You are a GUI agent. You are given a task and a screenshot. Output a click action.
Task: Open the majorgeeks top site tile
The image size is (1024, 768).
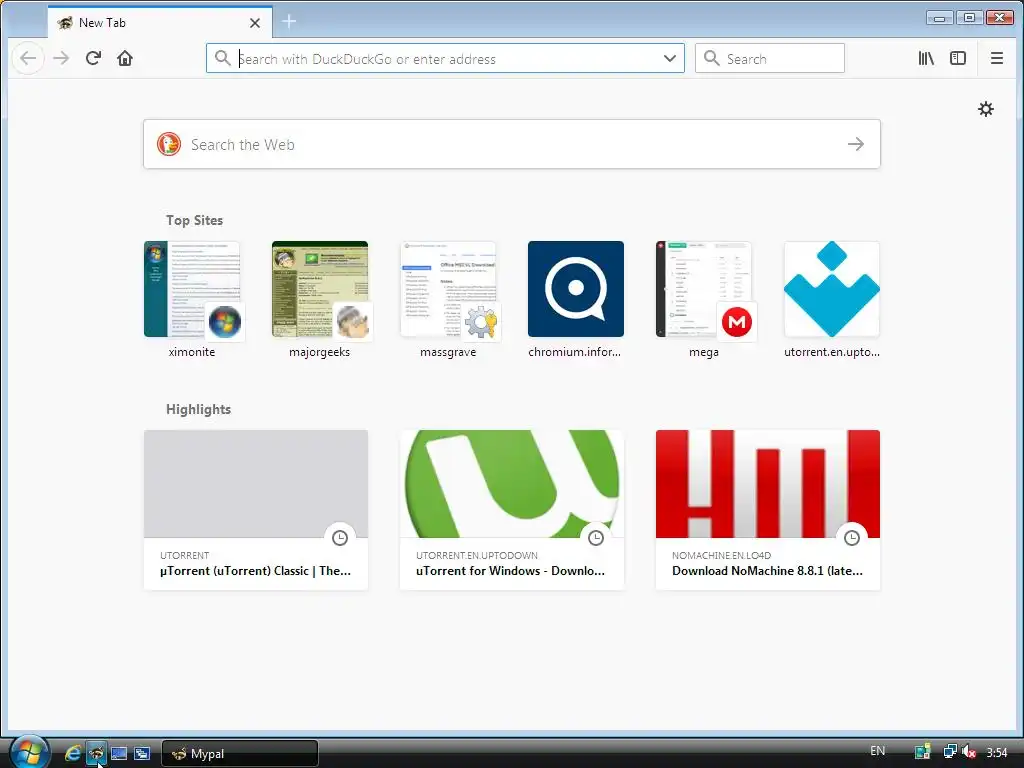click(320, 289)
